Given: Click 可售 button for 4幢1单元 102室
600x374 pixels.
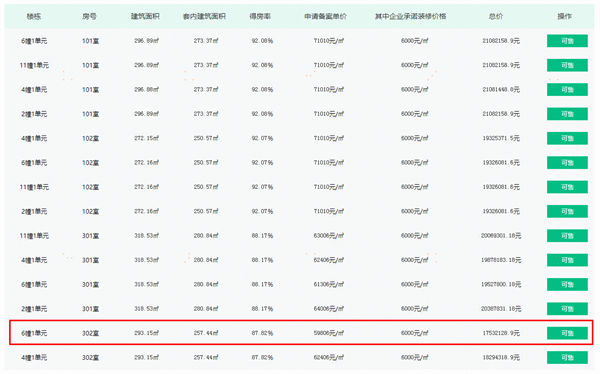Looking at the screenshot, I should 567,139.
